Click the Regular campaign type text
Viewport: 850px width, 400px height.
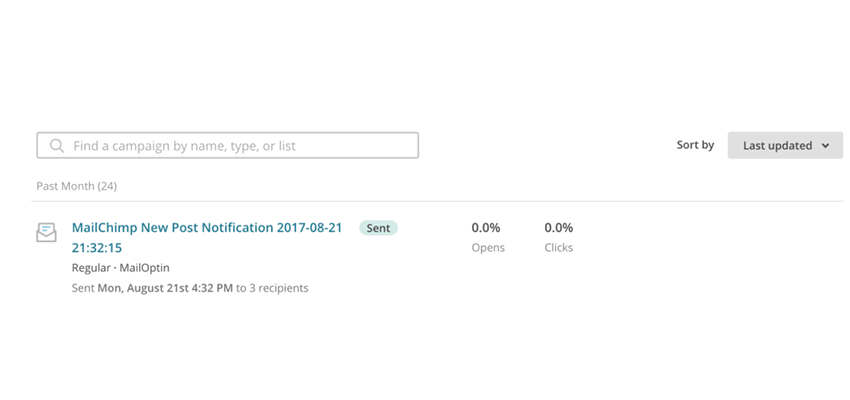click(91, 268)
